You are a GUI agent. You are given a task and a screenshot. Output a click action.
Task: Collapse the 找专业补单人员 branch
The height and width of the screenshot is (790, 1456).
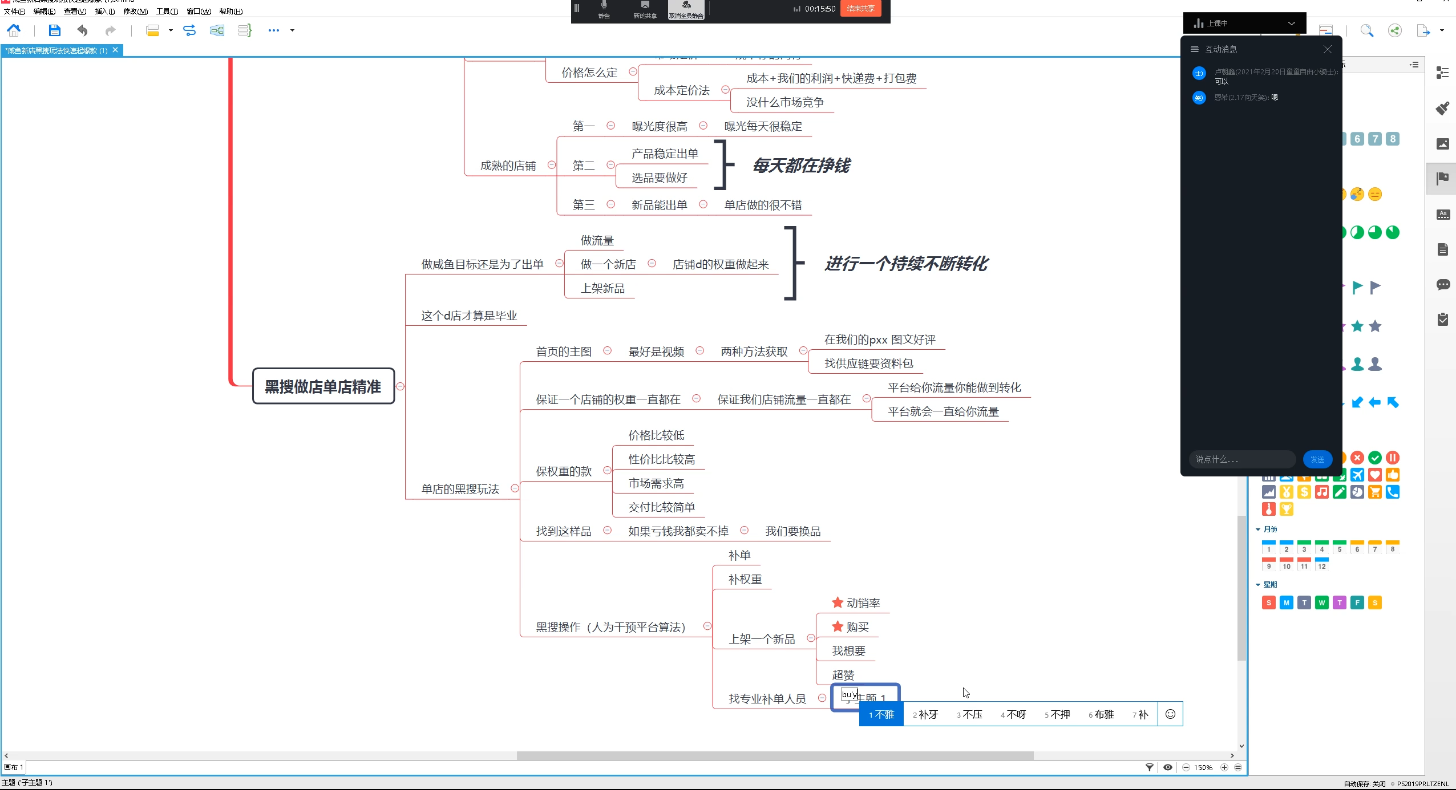tap(821, 699)
